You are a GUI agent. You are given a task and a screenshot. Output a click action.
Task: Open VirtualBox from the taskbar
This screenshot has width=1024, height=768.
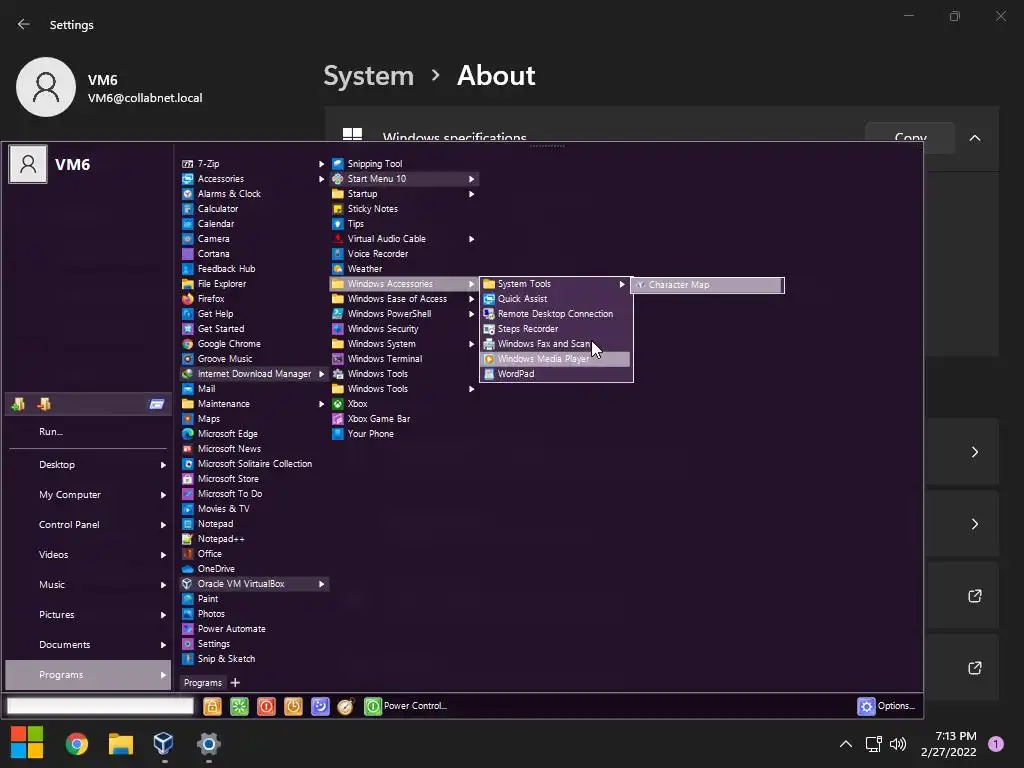tap(163, 743)
